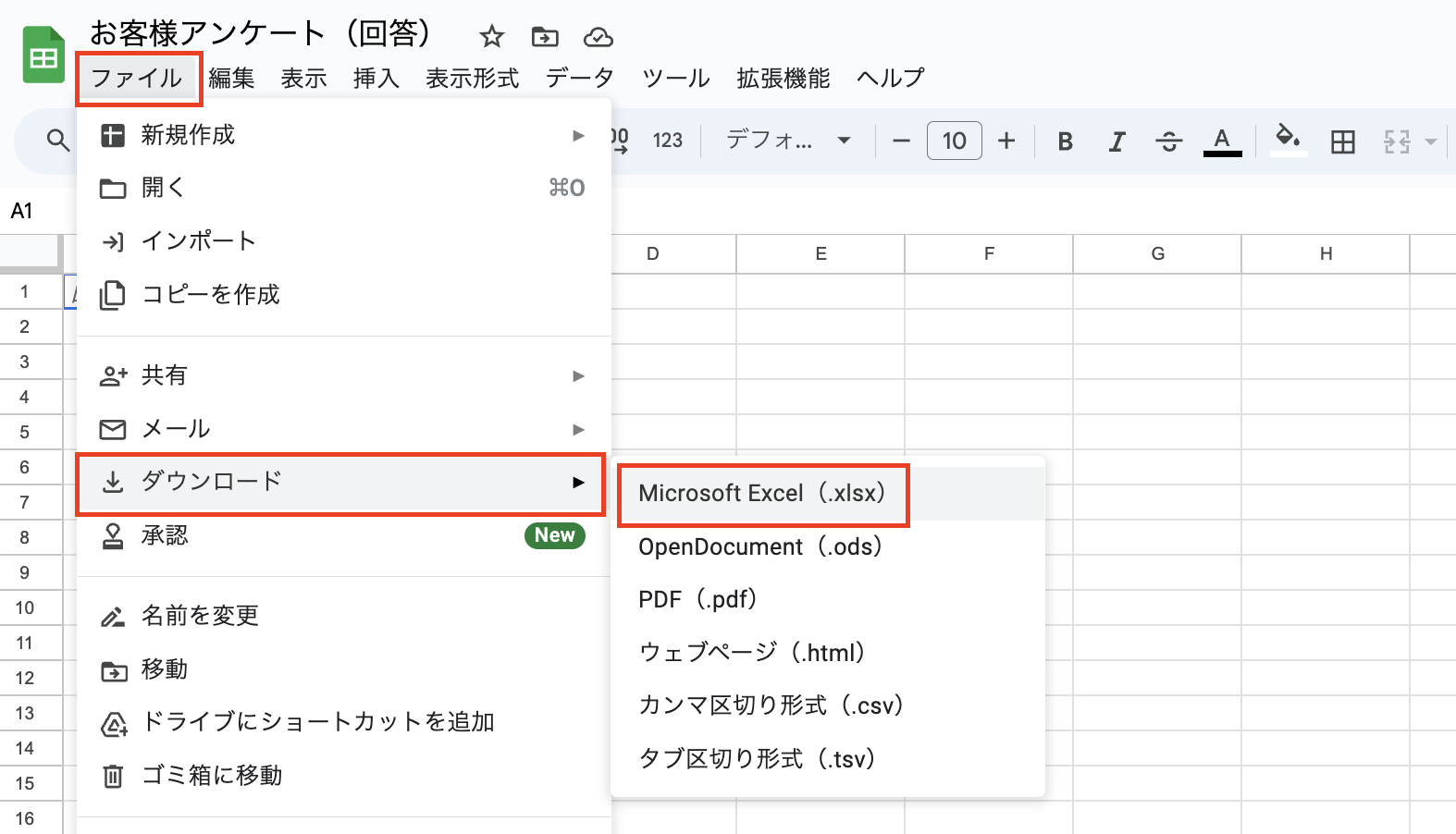This screenshot has width=1456, height=834.
Task: Select Microsoft Excel (.xlsx) download option
Action: point(762,494)
